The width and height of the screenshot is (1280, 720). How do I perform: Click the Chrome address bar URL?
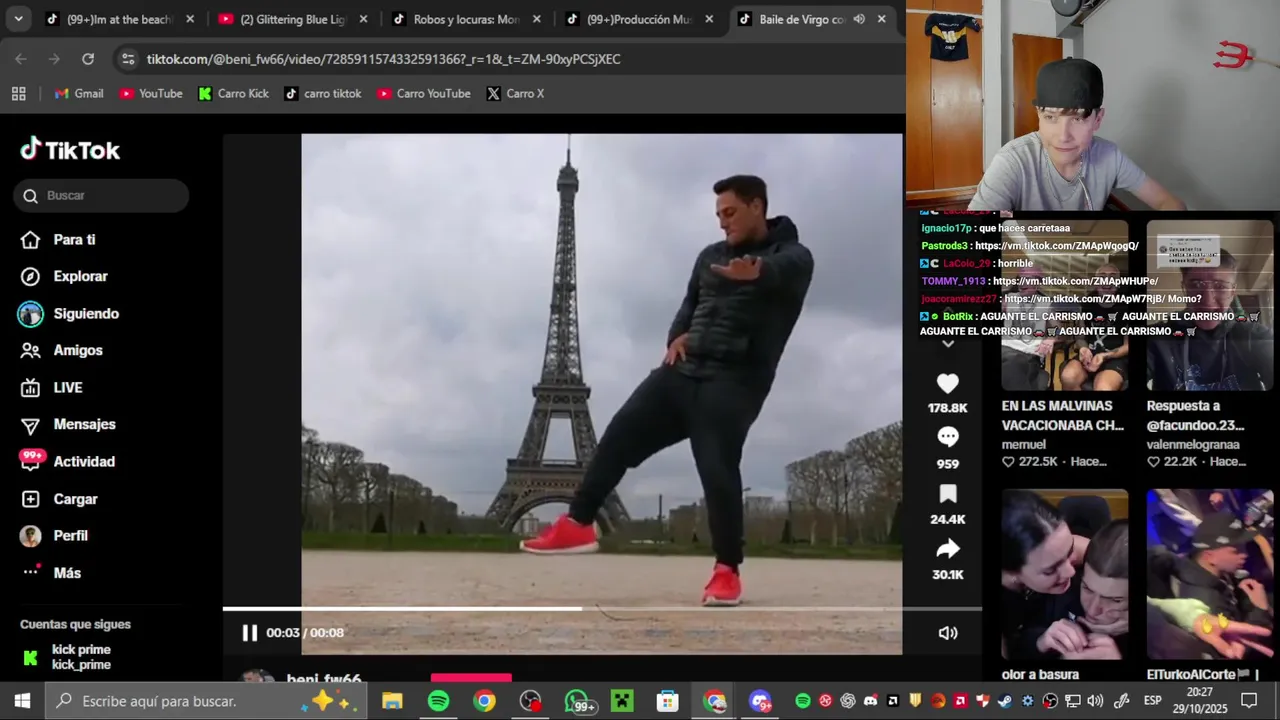tap(384, 59)
